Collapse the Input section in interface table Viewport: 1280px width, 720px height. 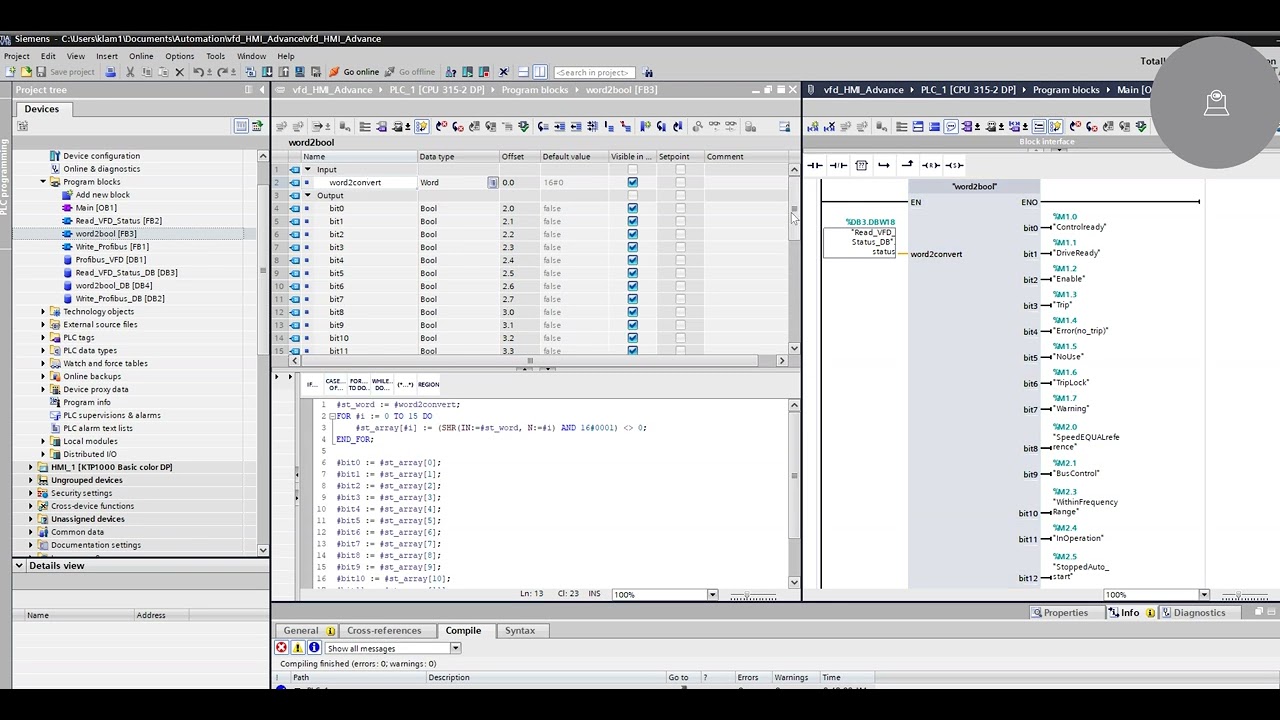coord(307,170)
